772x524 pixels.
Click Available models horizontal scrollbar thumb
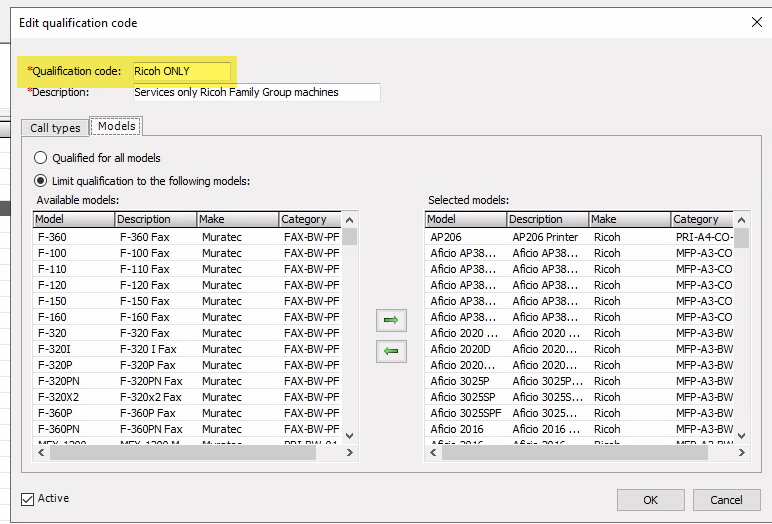[183, 453]
